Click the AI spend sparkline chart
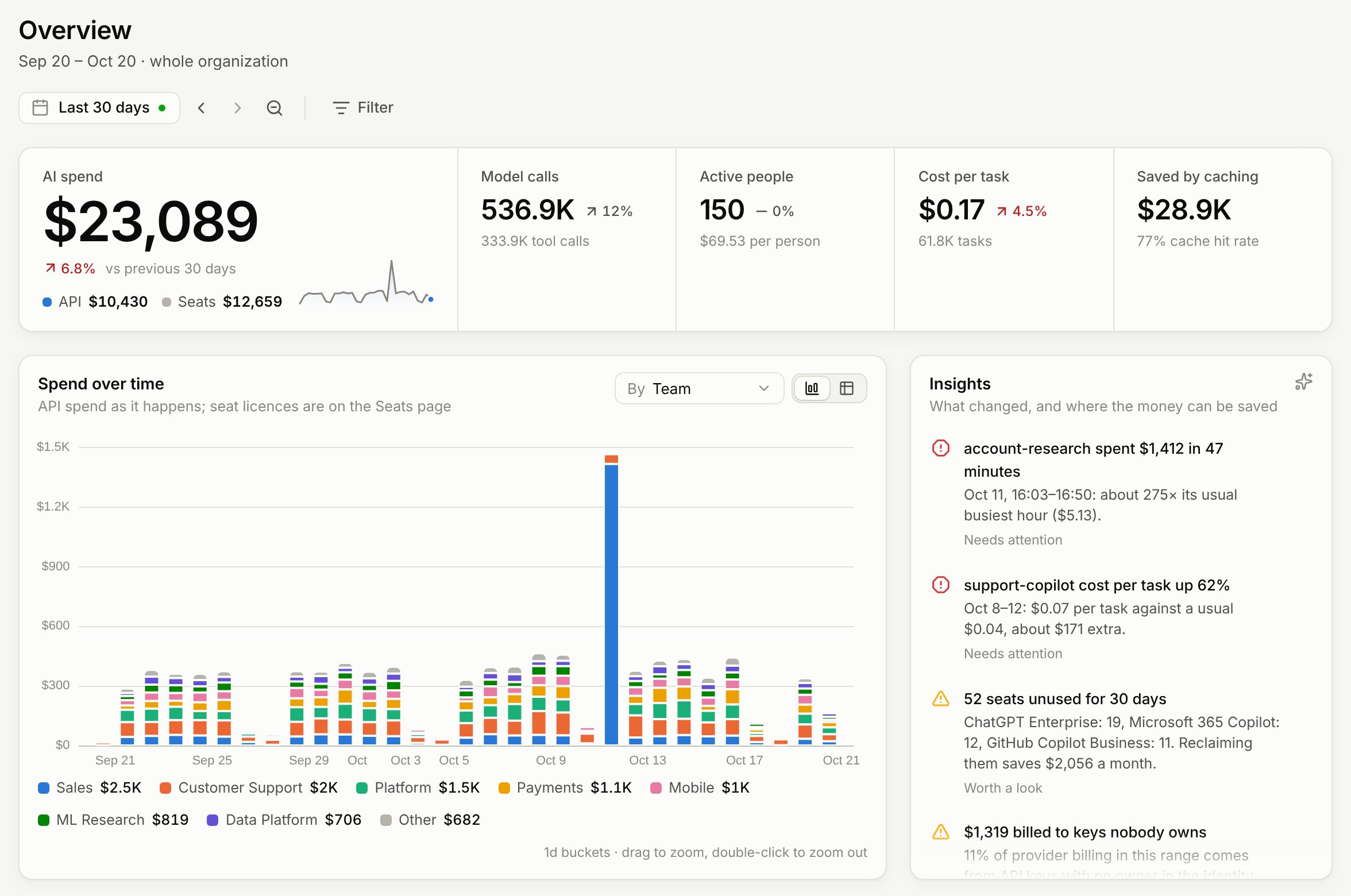Screen dimensions: 1351x896 click(366, 283)
